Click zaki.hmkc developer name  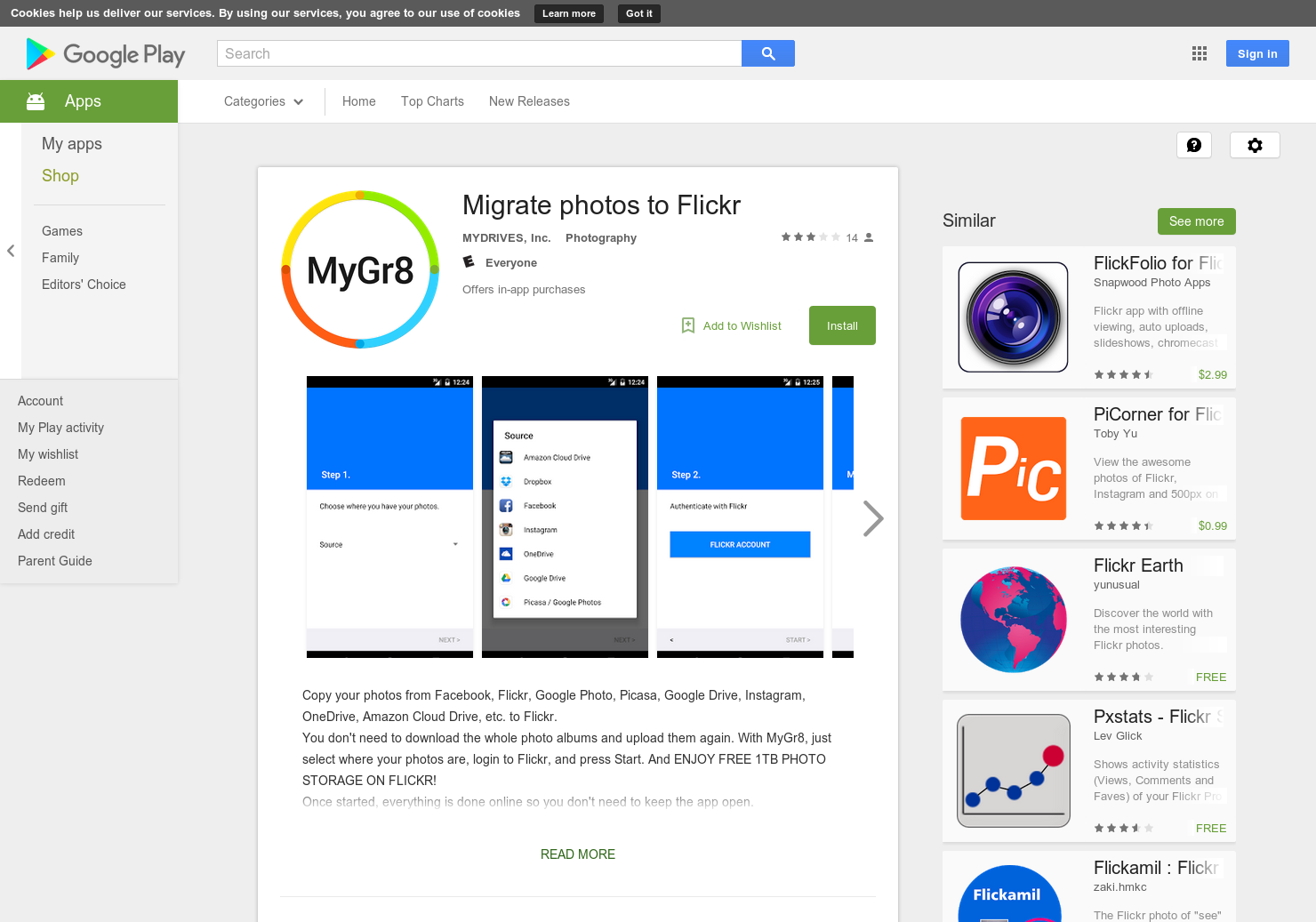(1120, 887)
